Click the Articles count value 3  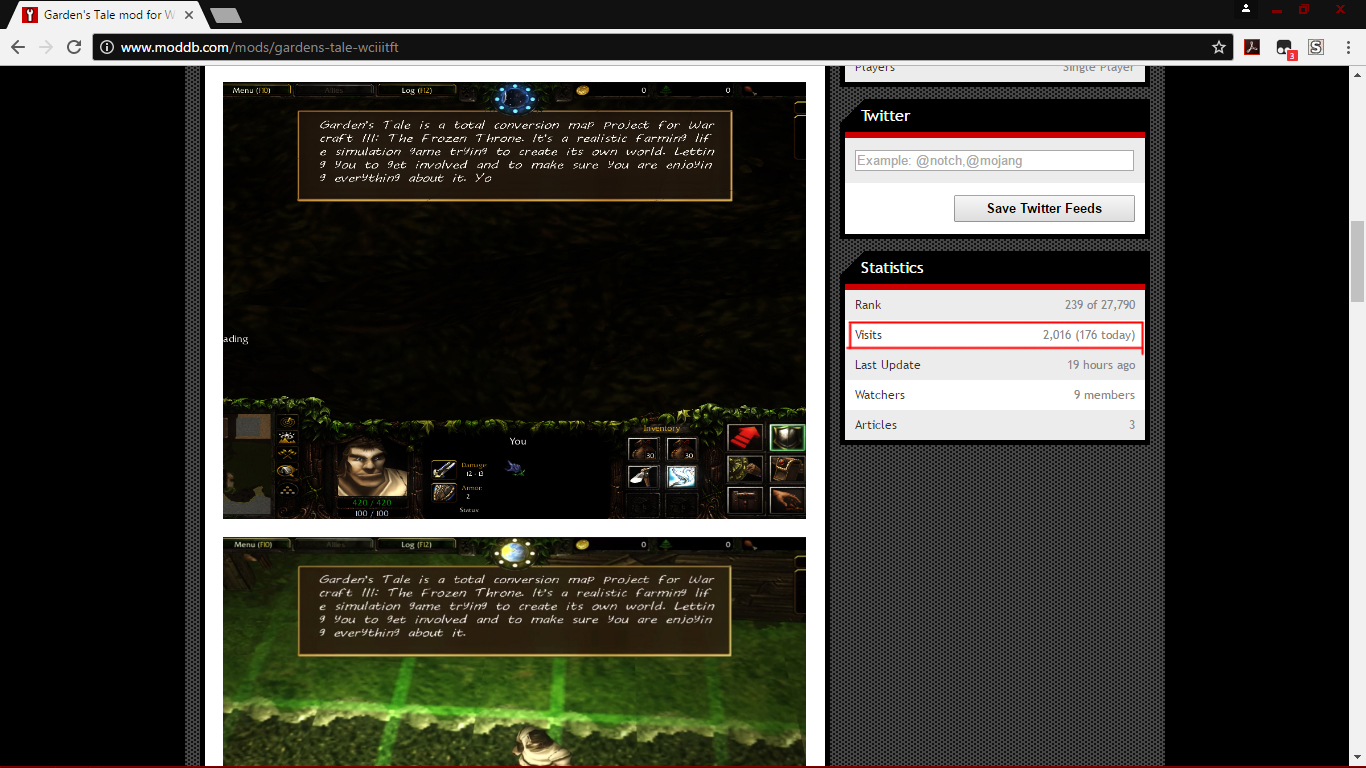point(1132,425)
